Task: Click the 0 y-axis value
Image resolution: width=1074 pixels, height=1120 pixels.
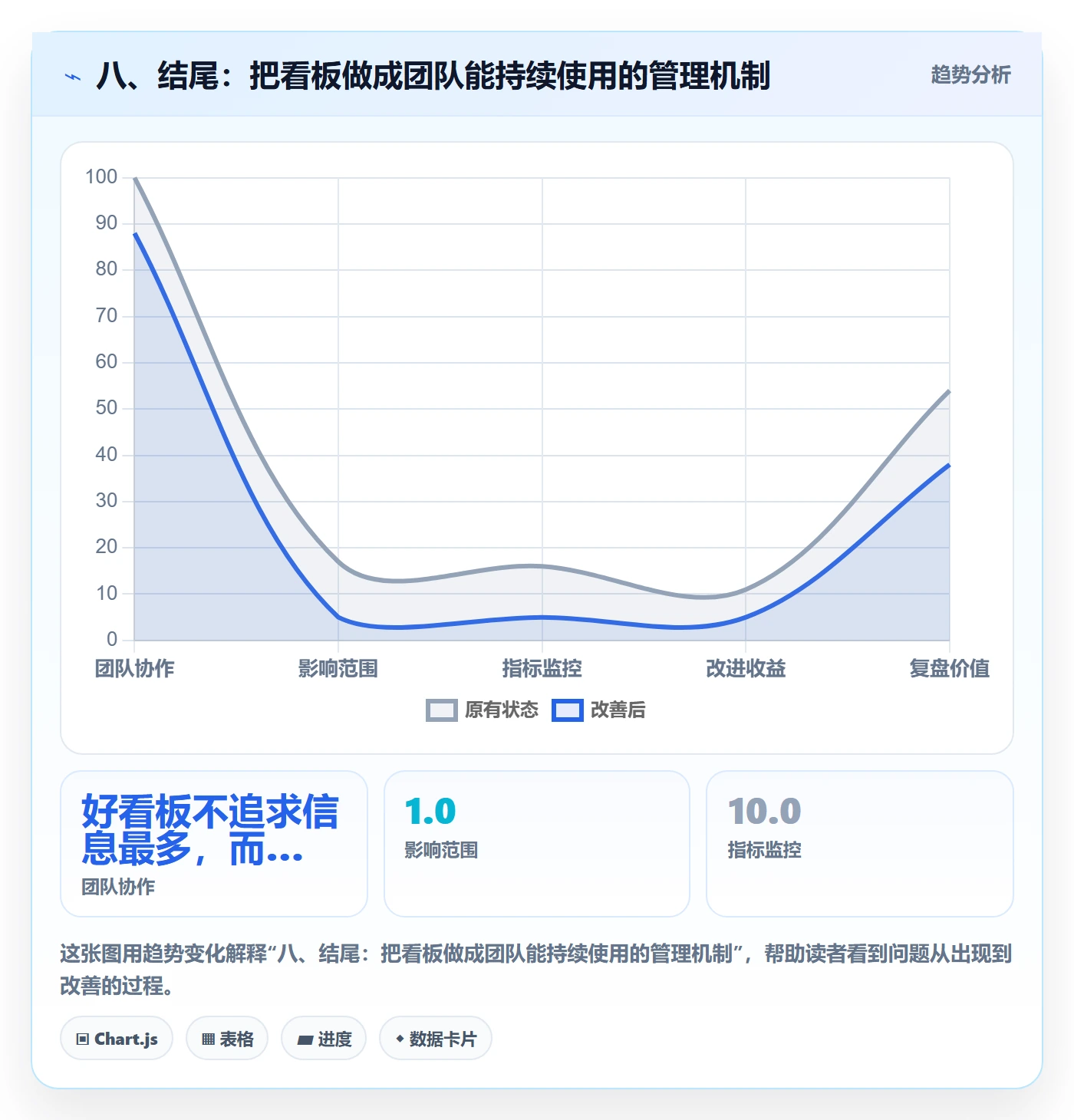Action: click(112, 639)
